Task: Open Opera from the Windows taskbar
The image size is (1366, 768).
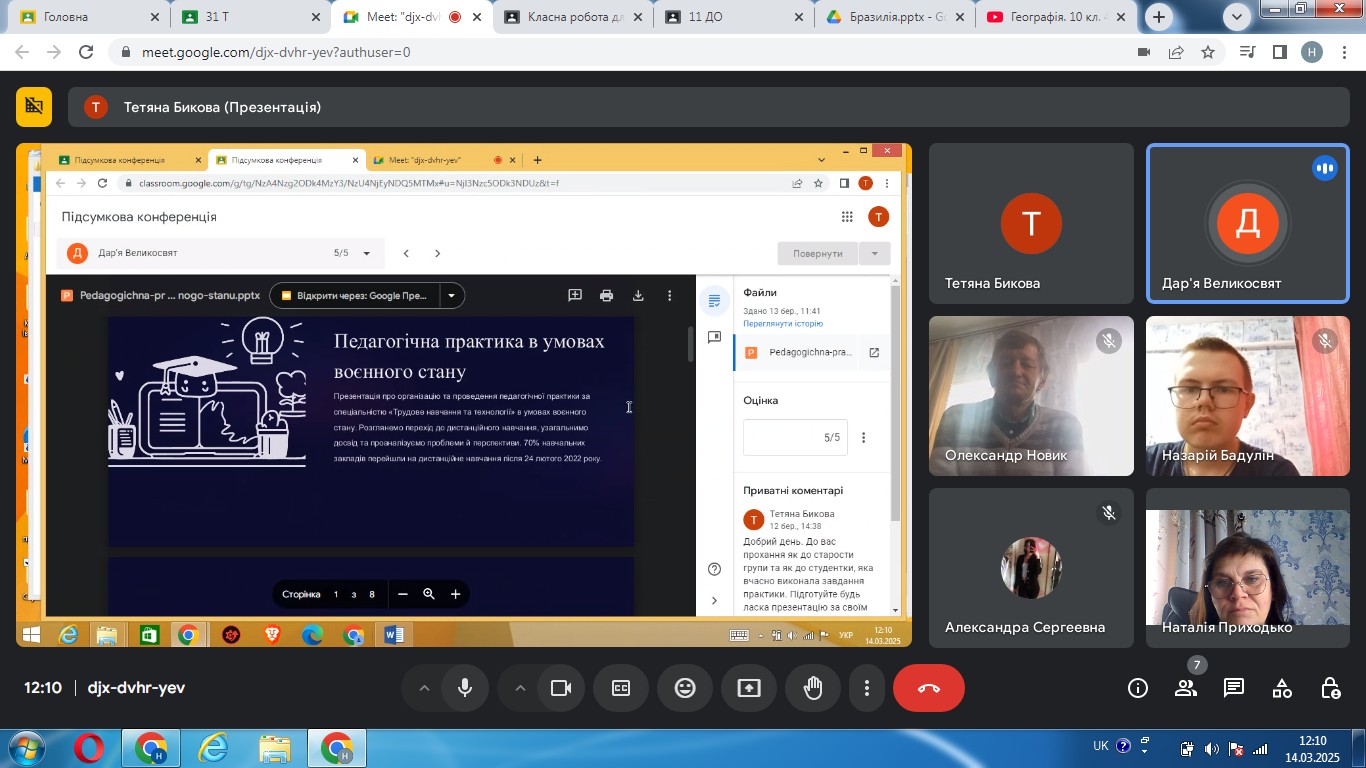Action: 88,748
